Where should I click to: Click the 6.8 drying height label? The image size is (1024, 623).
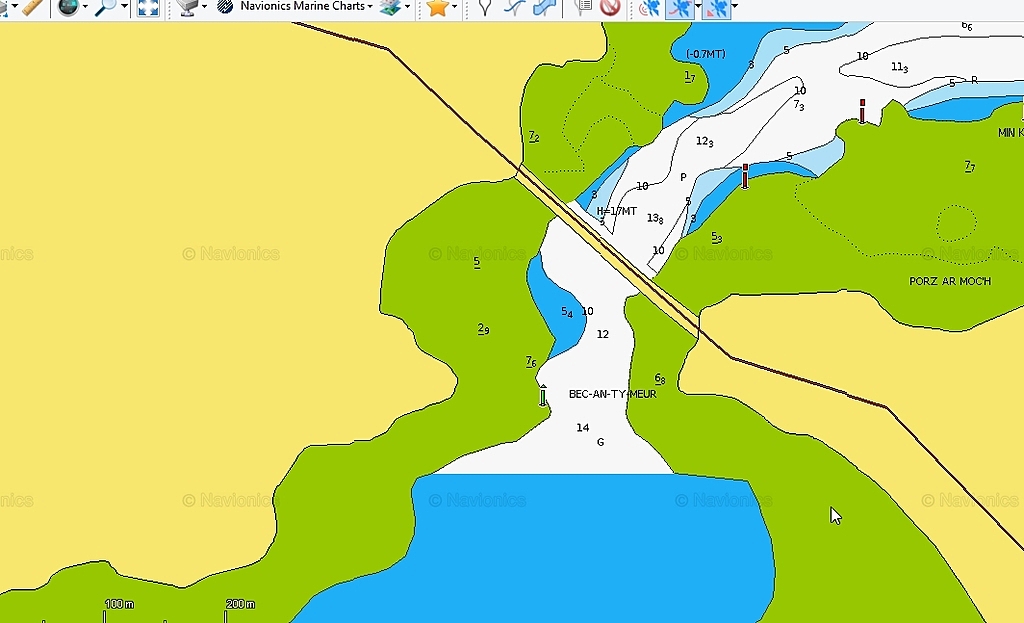coord(660,379)
